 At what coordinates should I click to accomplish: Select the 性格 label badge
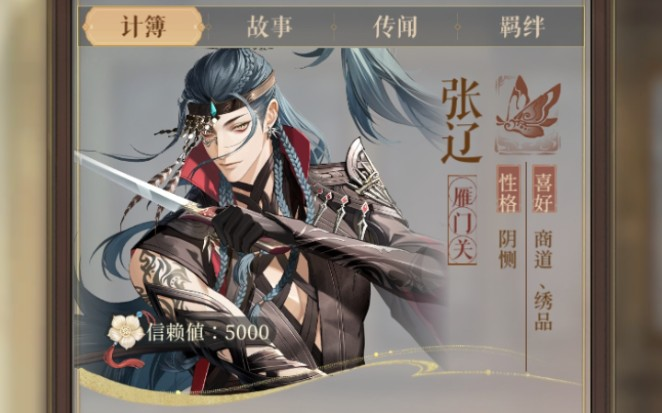(508, 189)
